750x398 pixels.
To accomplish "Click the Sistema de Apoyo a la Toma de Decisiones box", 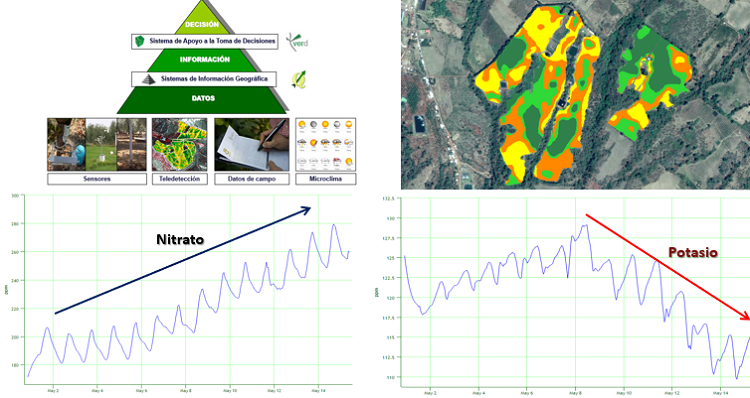I will (205, 41).
